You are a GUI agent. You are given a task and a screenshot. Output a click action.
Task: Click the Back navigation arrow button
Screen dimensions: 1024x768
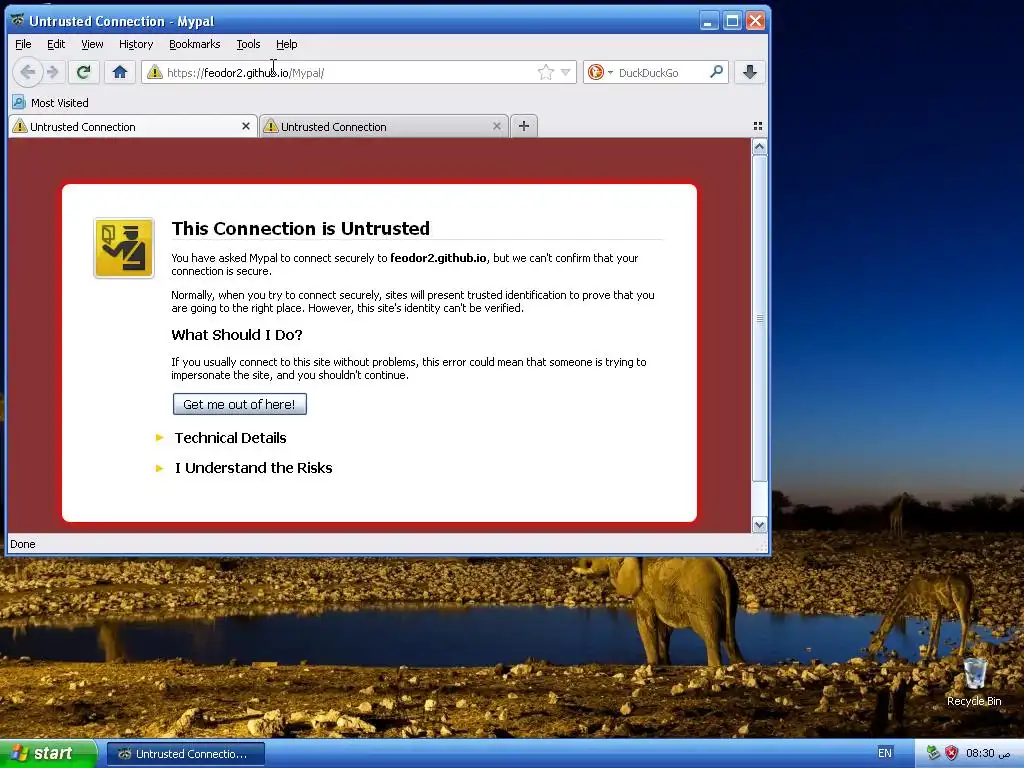point(27,72)
